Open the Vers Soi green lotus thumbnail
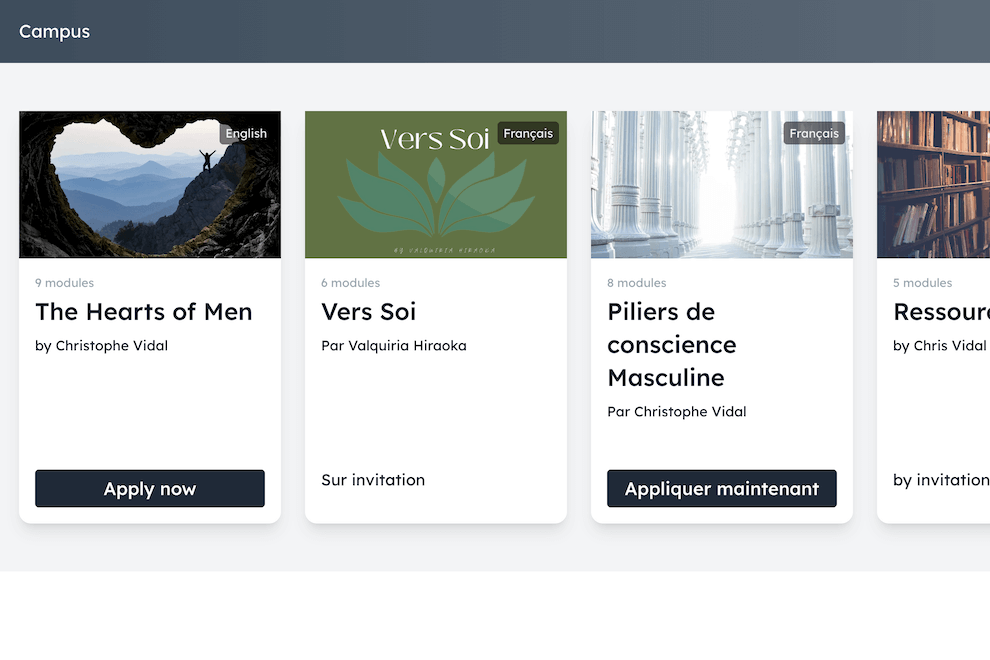The height and width of the screenshot is (660, 990). click(x=436, y=184)
